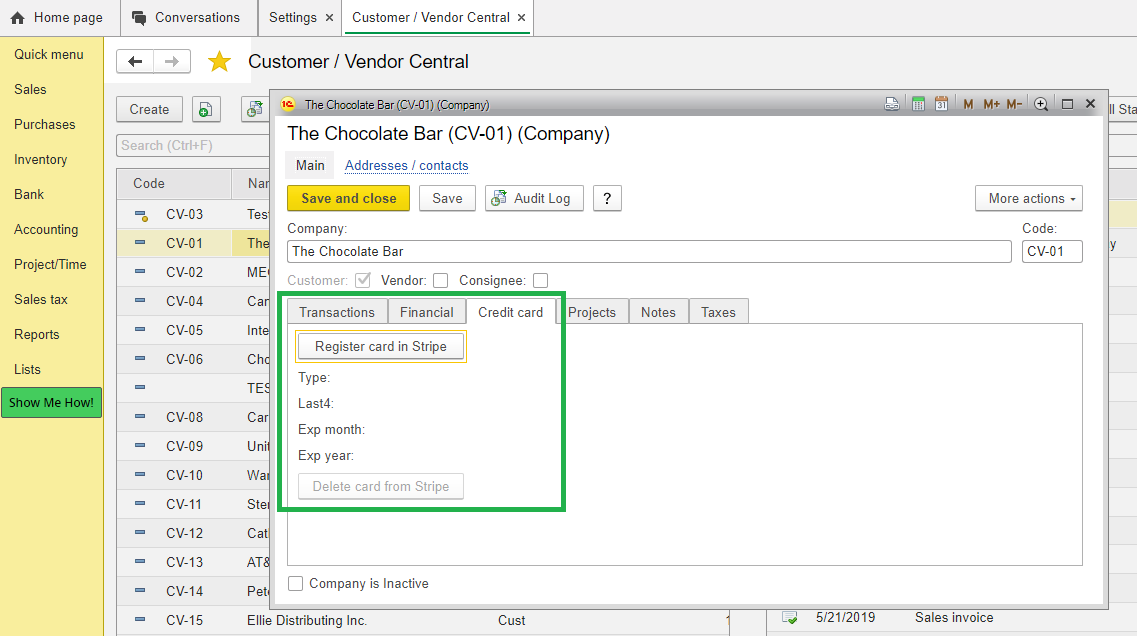Click the question mark help button

coord(607,198)
